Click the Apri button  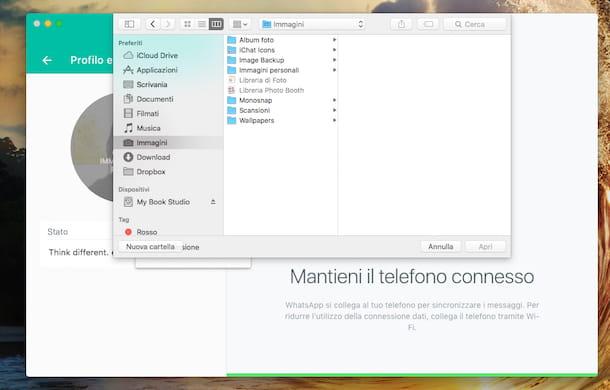[486, 247]
